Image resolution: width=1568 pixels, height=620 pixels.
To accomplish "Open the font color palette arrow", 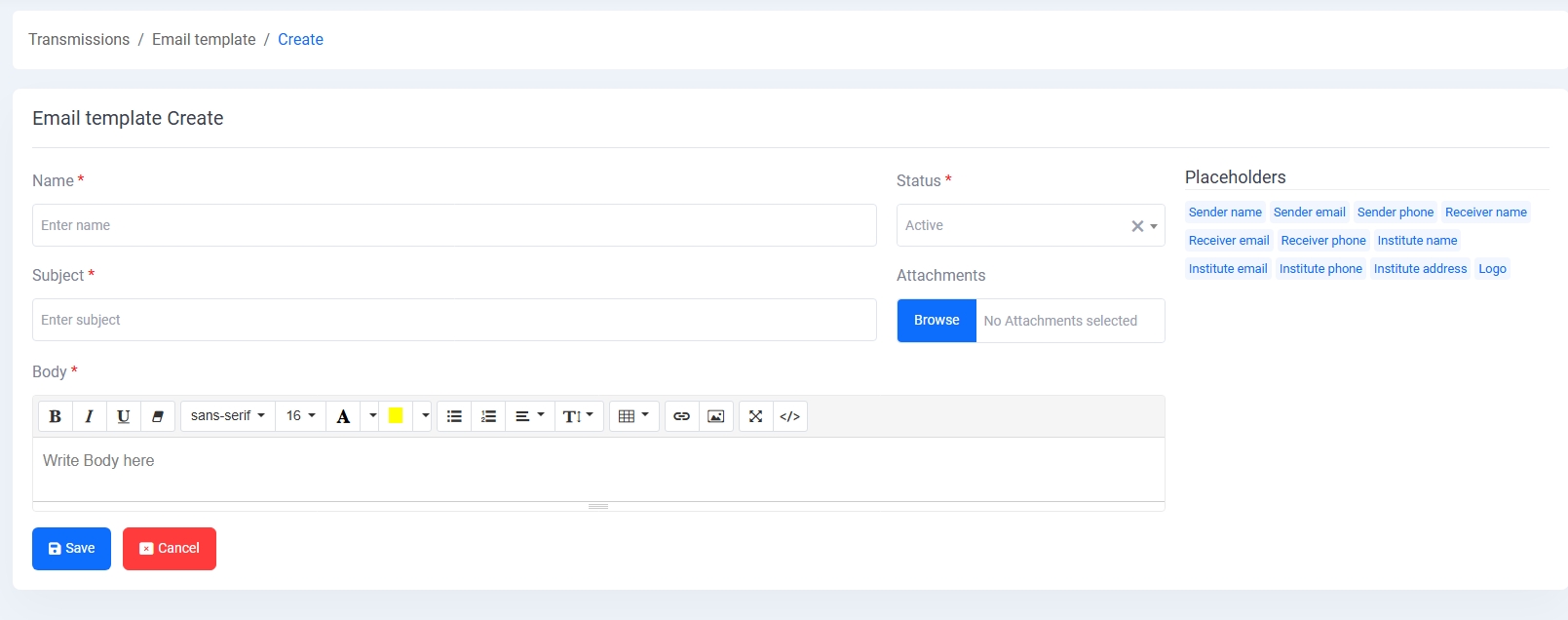I will (x=372, y=416).
